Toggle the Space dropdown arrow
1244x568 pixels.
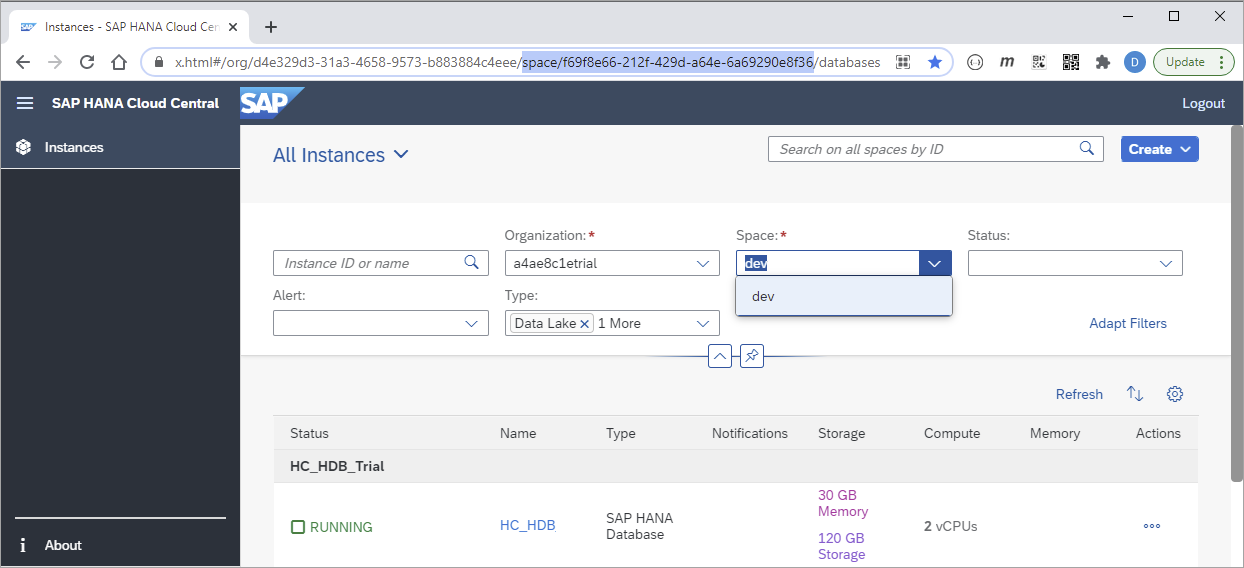pyautogui.click(x=935, y=263)
